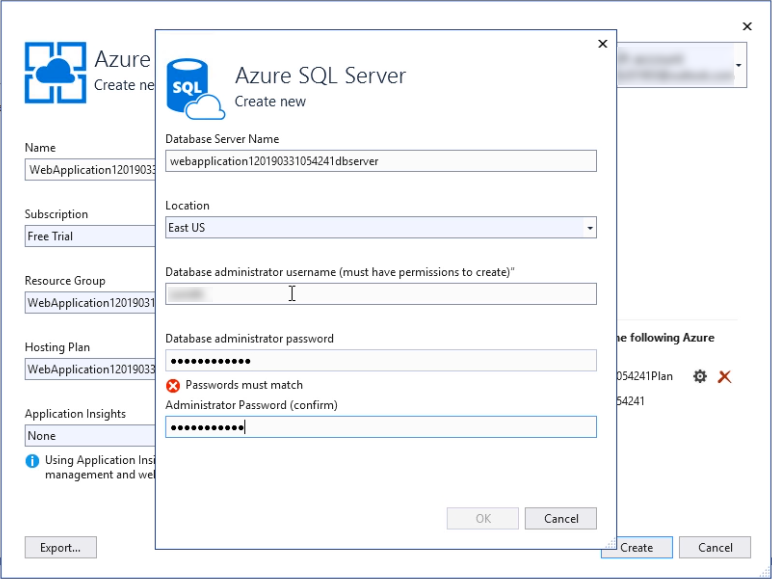Expand the Location dropdown showing East US
Image resolution: width=772 pixels, height=579 pixels.
click(x=589, y=228)
